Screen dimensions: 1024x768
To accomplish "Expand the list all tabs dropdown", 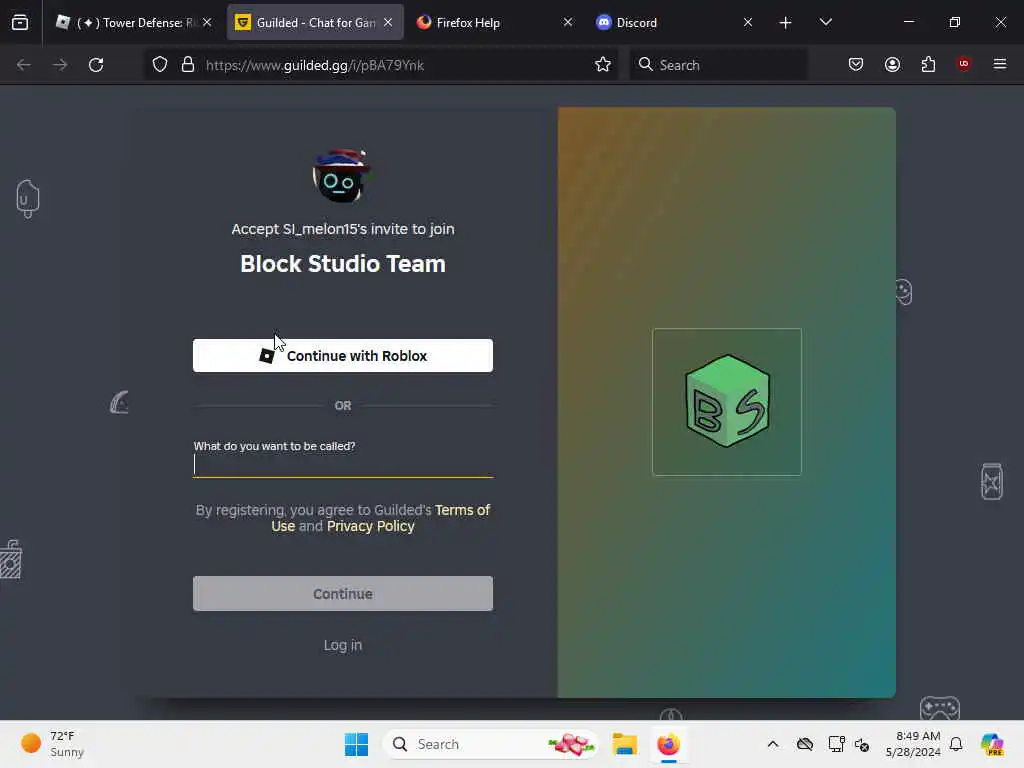I will (x=825, y=22).
